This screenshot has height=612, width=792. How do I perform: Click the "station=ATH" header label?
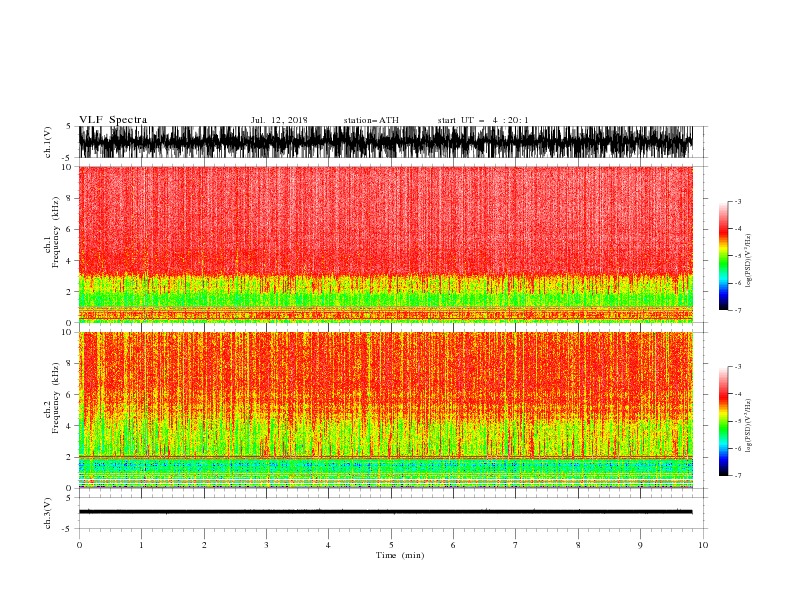[371, 120]
